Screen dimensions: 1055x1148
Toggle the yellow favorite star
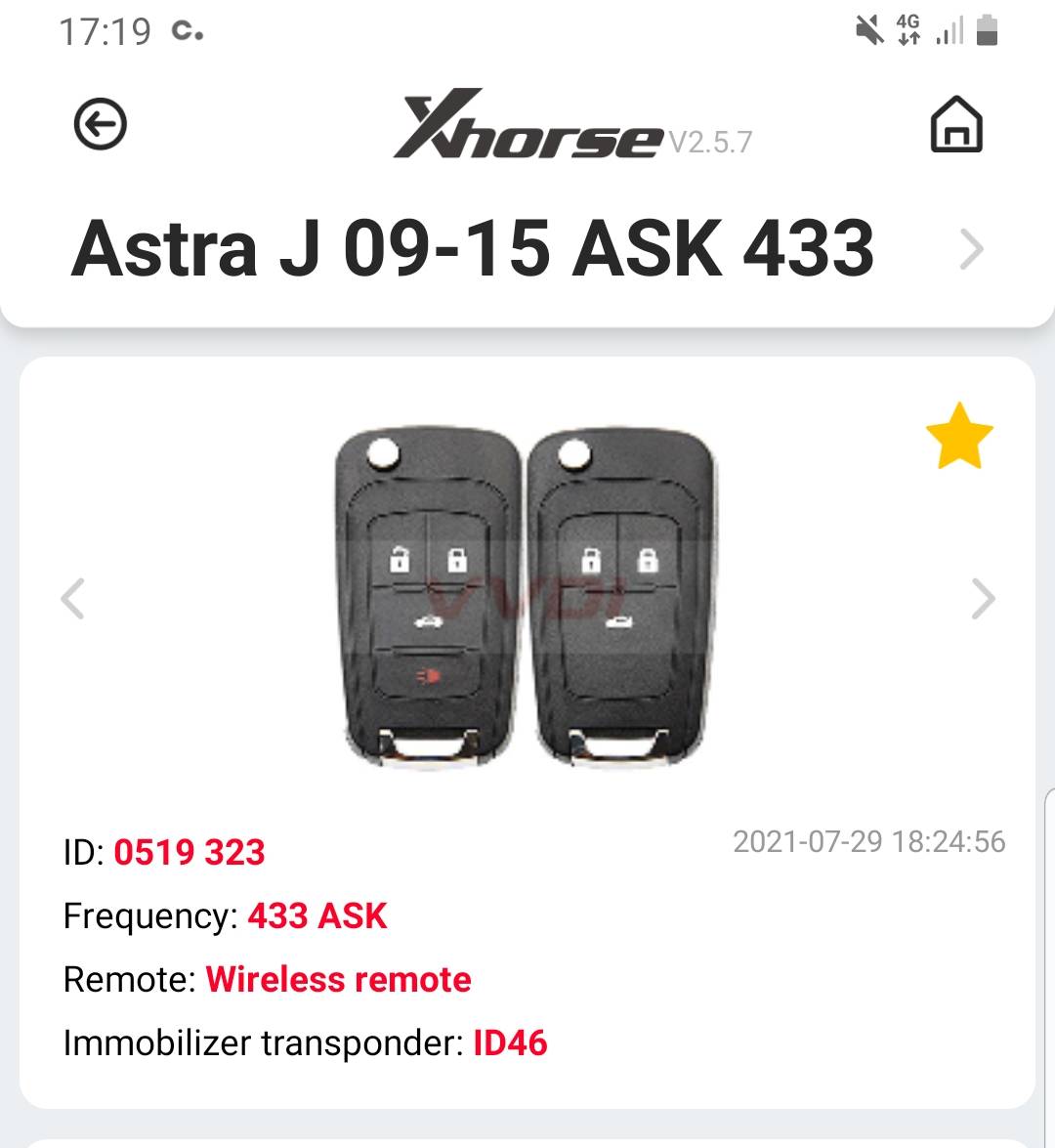point(959,437)
